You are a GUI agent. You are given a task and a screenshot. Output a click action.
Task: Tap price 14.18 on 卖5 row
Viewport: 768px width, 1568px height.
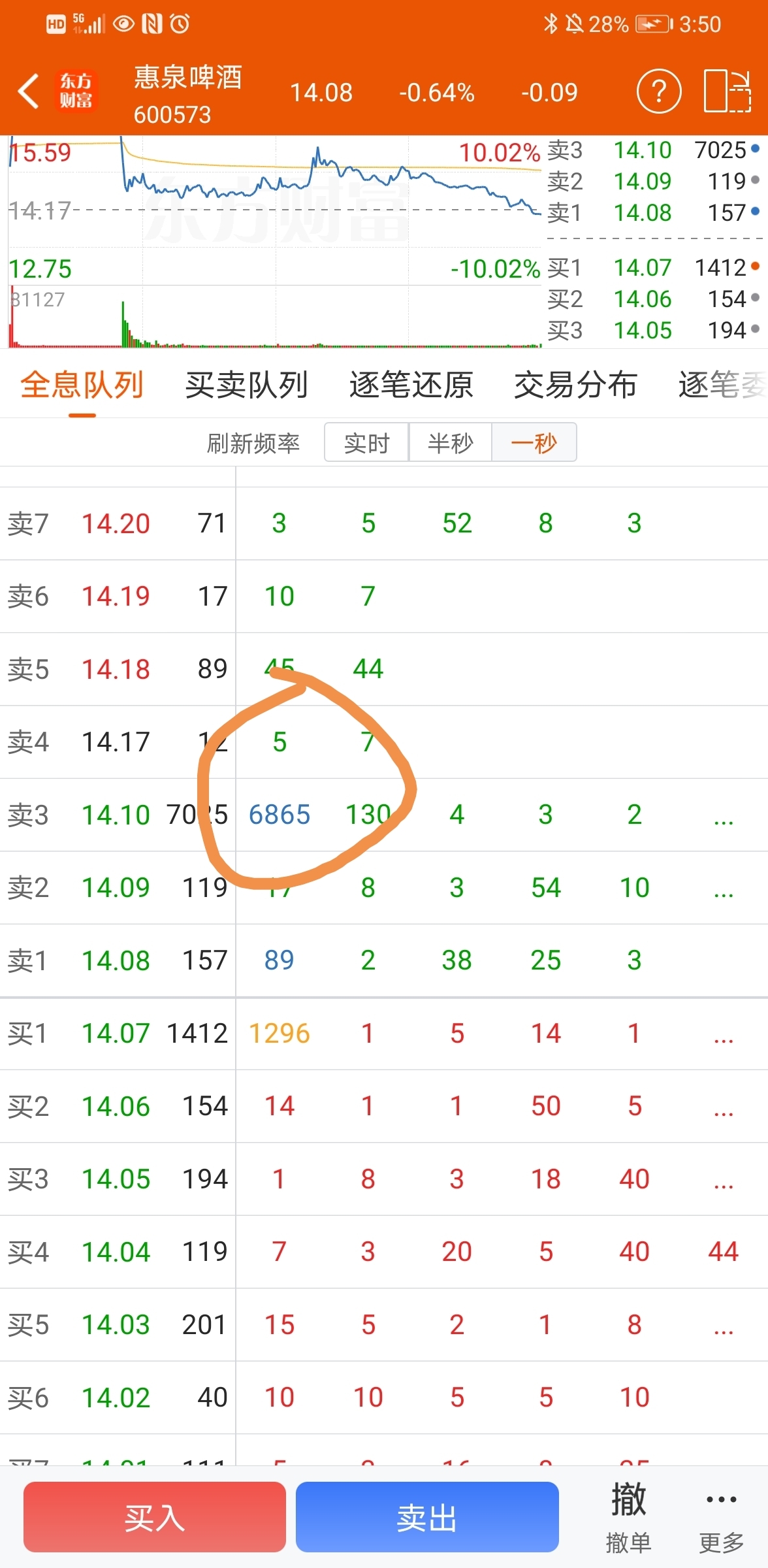116,669
